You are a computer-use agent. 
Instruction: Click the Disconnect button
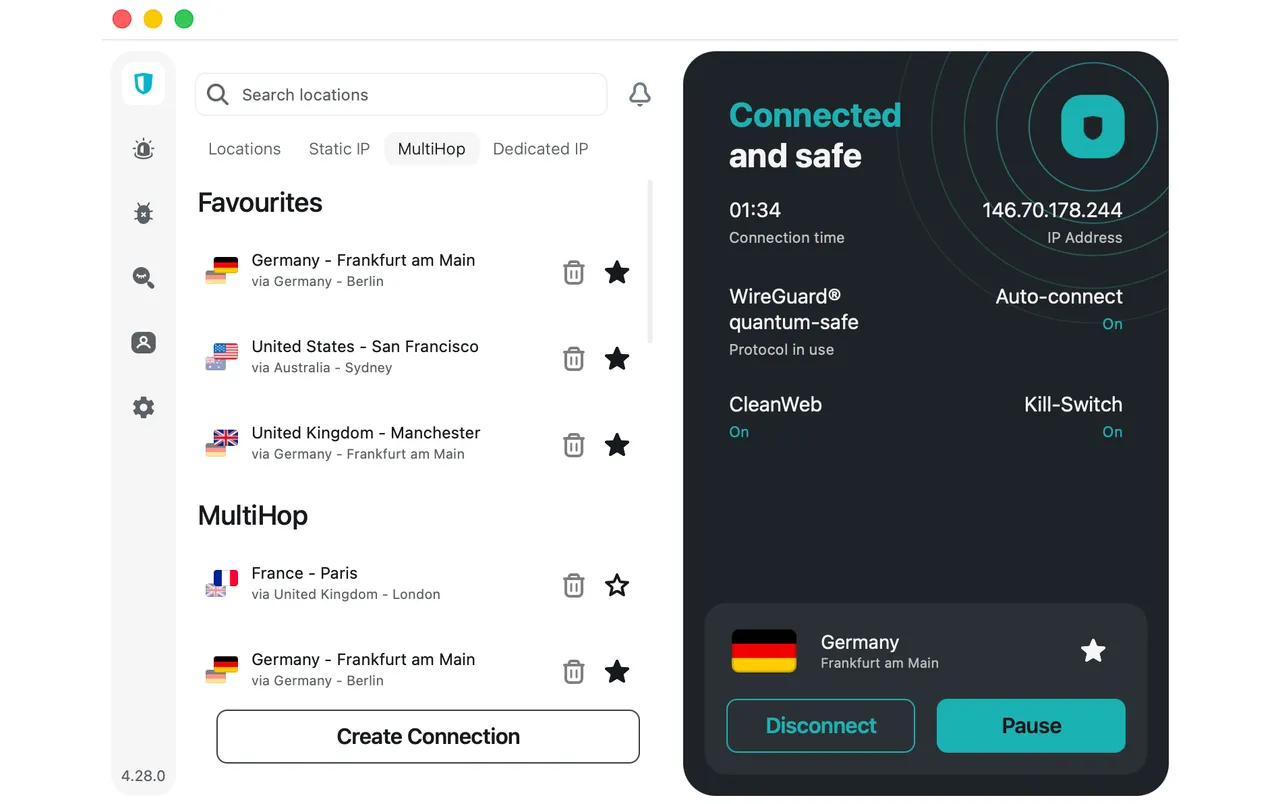pos(820,726)
